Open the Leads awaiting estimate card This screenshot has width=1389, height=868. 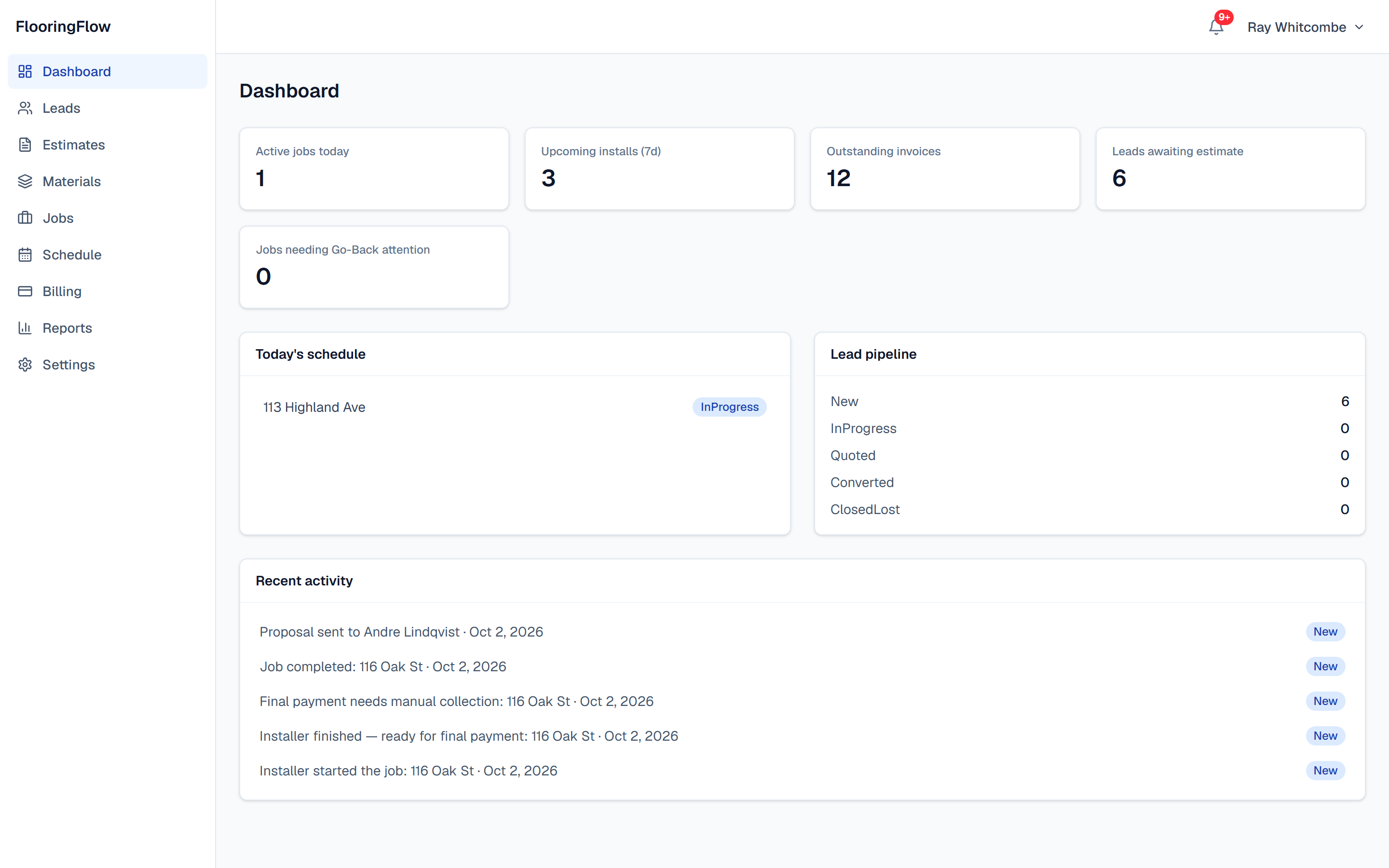pyautogui.click(x=1231, y=169)
